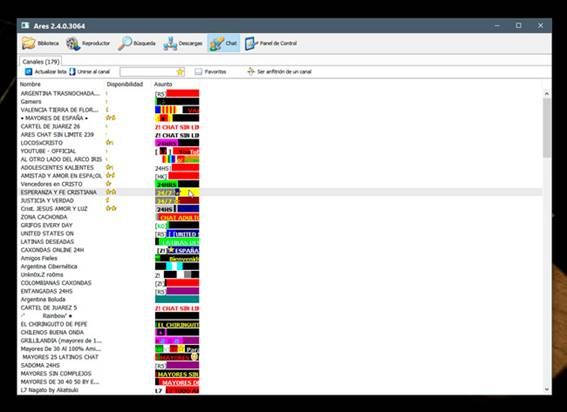Open the Descargas downloads section
The width and height of the screenshot is (567, 412).
click(x=183, y=43)
